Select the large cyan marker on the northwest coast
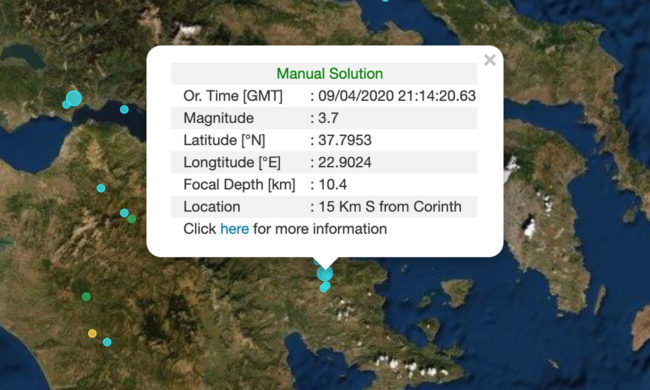Viewport: 650px width, 390px height. tap(74, 98)
